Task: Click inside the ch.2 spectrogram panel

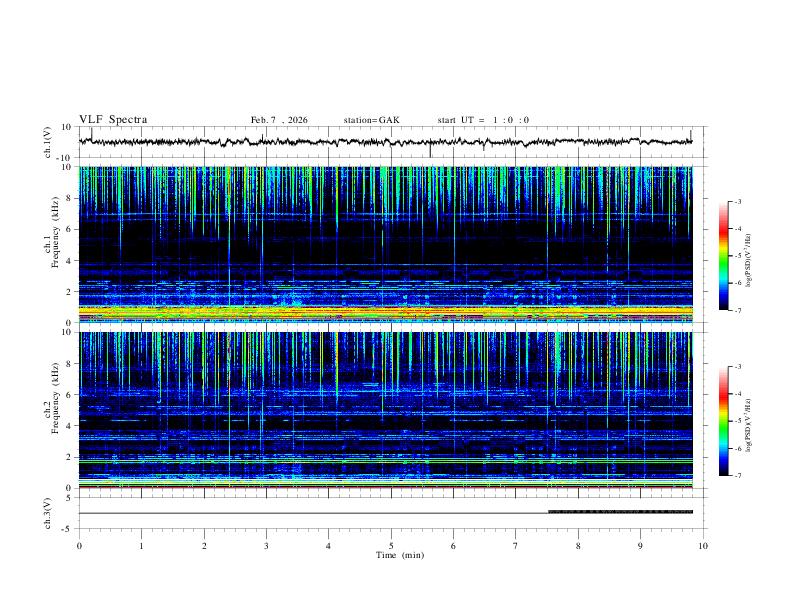Action: [386, 410]
